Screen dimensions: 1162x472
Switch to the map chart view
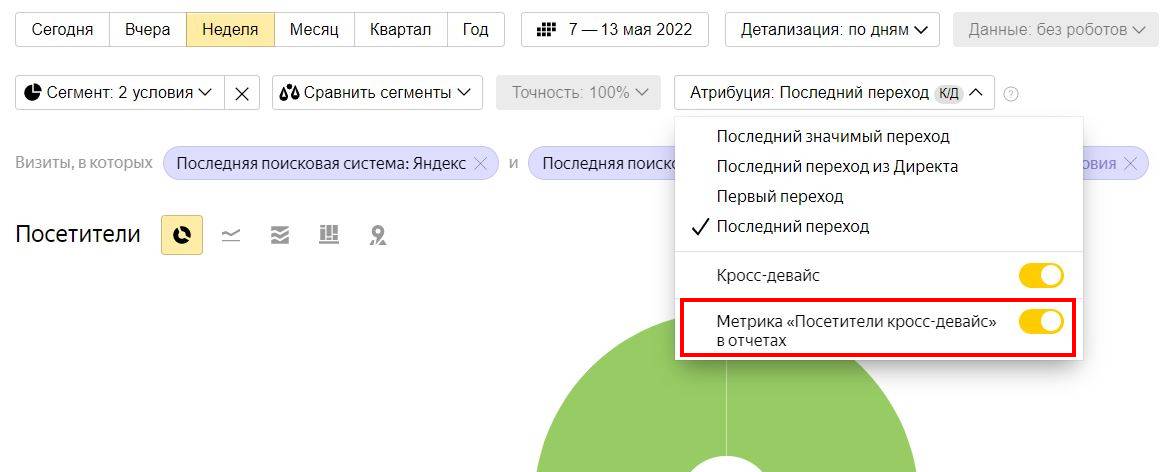377,235
